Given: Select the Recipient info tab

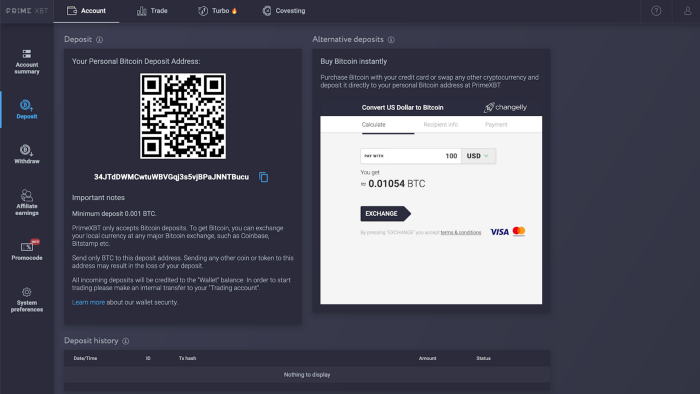Looking at the screenshot, I should pos(441,124).
